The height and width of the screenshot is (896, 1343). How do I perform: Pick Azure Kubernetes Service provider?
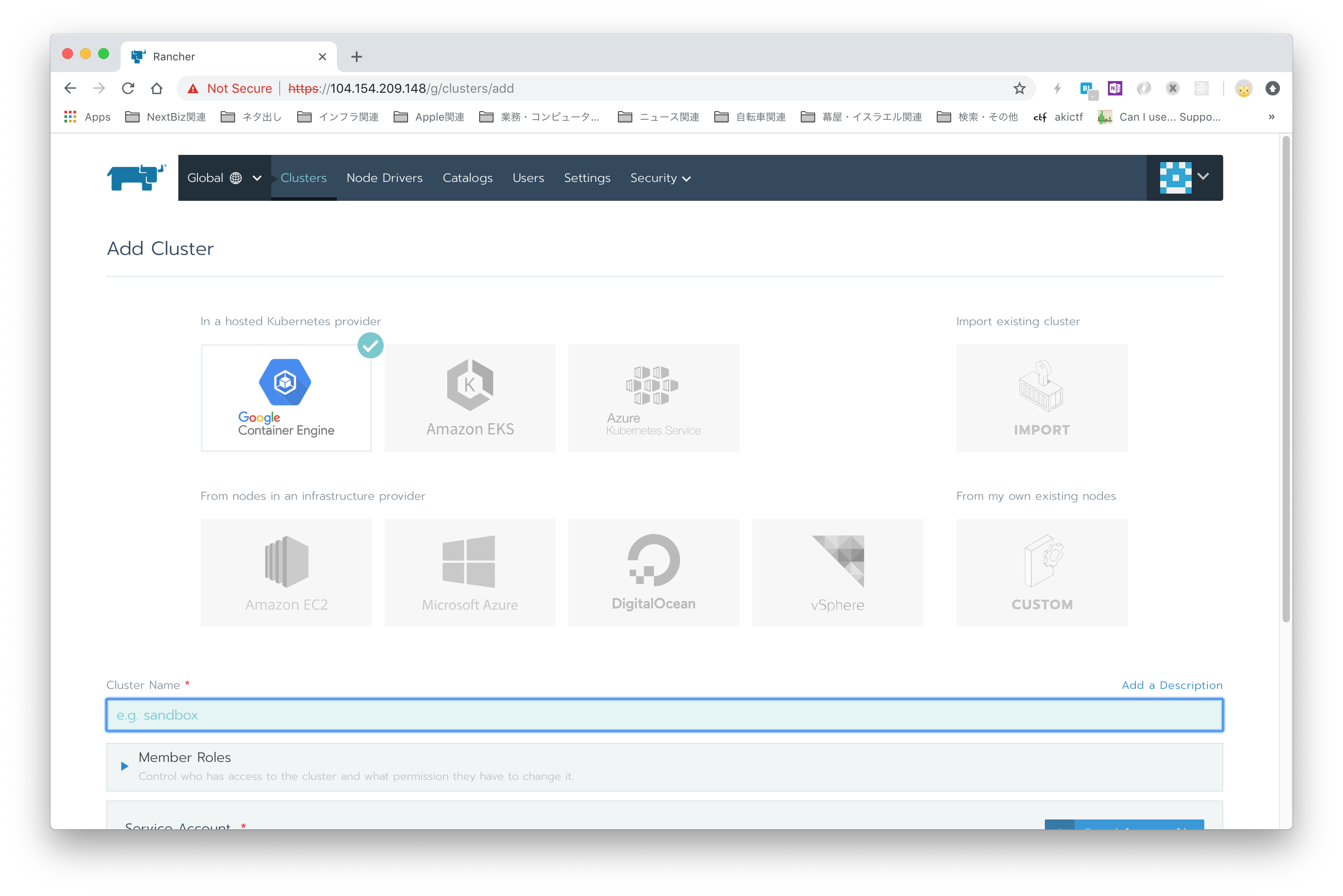pyautogui.click(x=653, y=398)
